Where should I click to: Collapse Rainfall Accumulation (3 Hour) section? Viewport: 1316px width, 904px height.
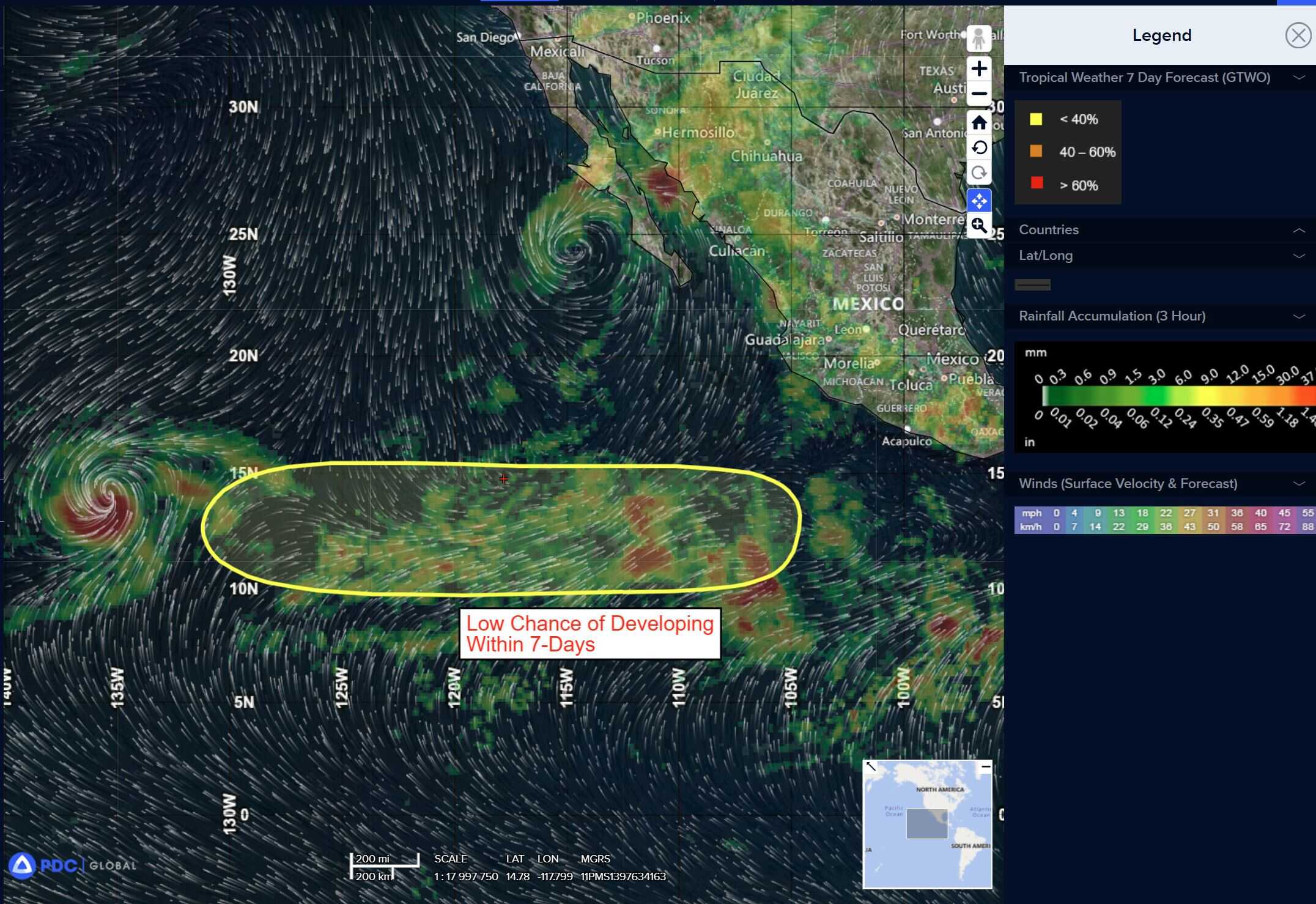tap(1299, 317)
